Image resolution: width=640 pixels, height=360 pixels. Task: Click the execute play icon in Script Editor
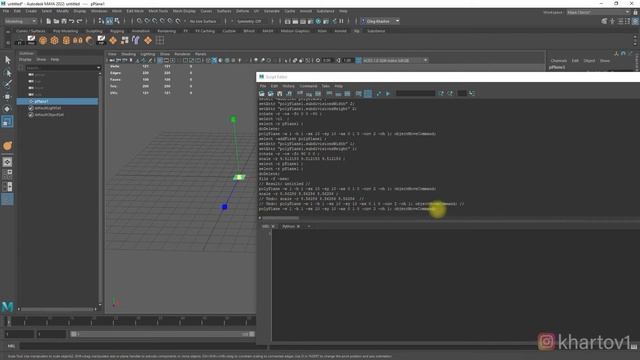[388, 93]
